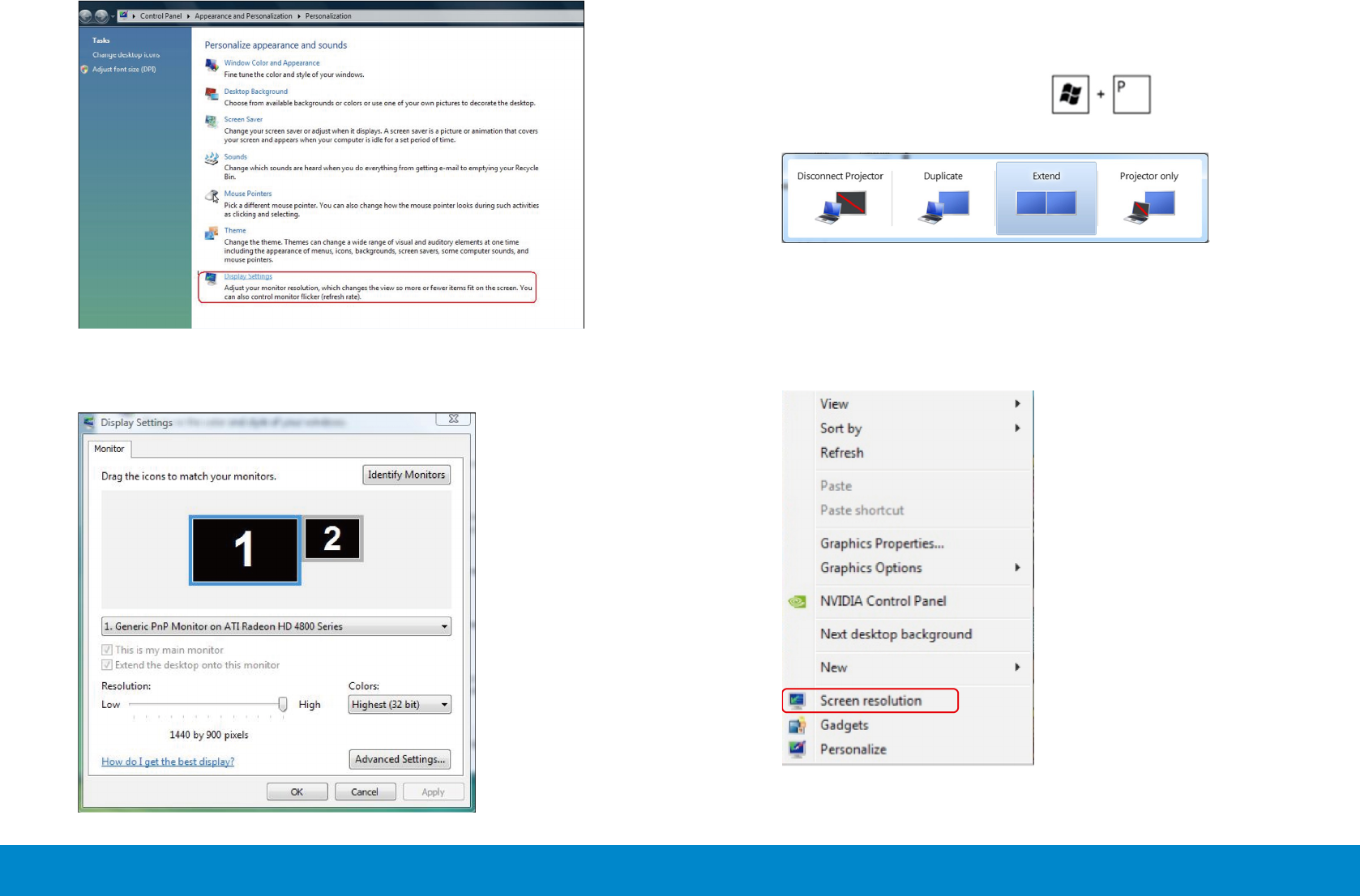Choose Screen resolution menu entry
This screenshot has width=1360, height=896.
(x=871, y=701)
